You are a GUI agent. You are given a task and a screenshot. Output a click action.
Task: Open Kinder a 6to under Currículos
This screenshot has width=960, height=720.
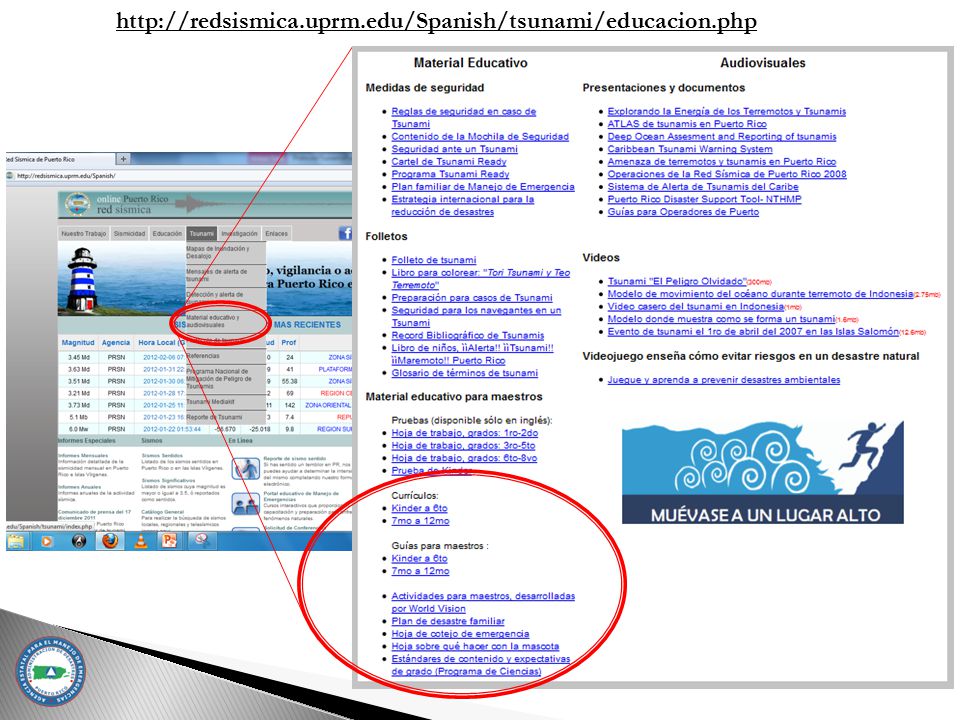click(x=419, y=508)
